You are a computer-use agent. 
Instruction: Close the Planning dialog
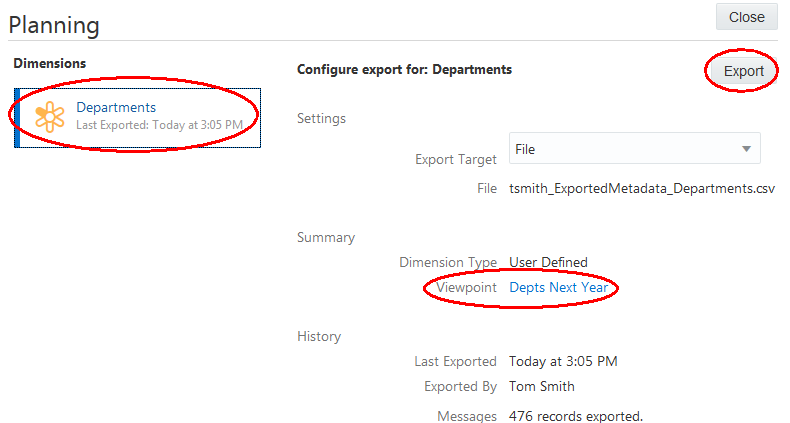pyautogui.click(x=746, y=17)
